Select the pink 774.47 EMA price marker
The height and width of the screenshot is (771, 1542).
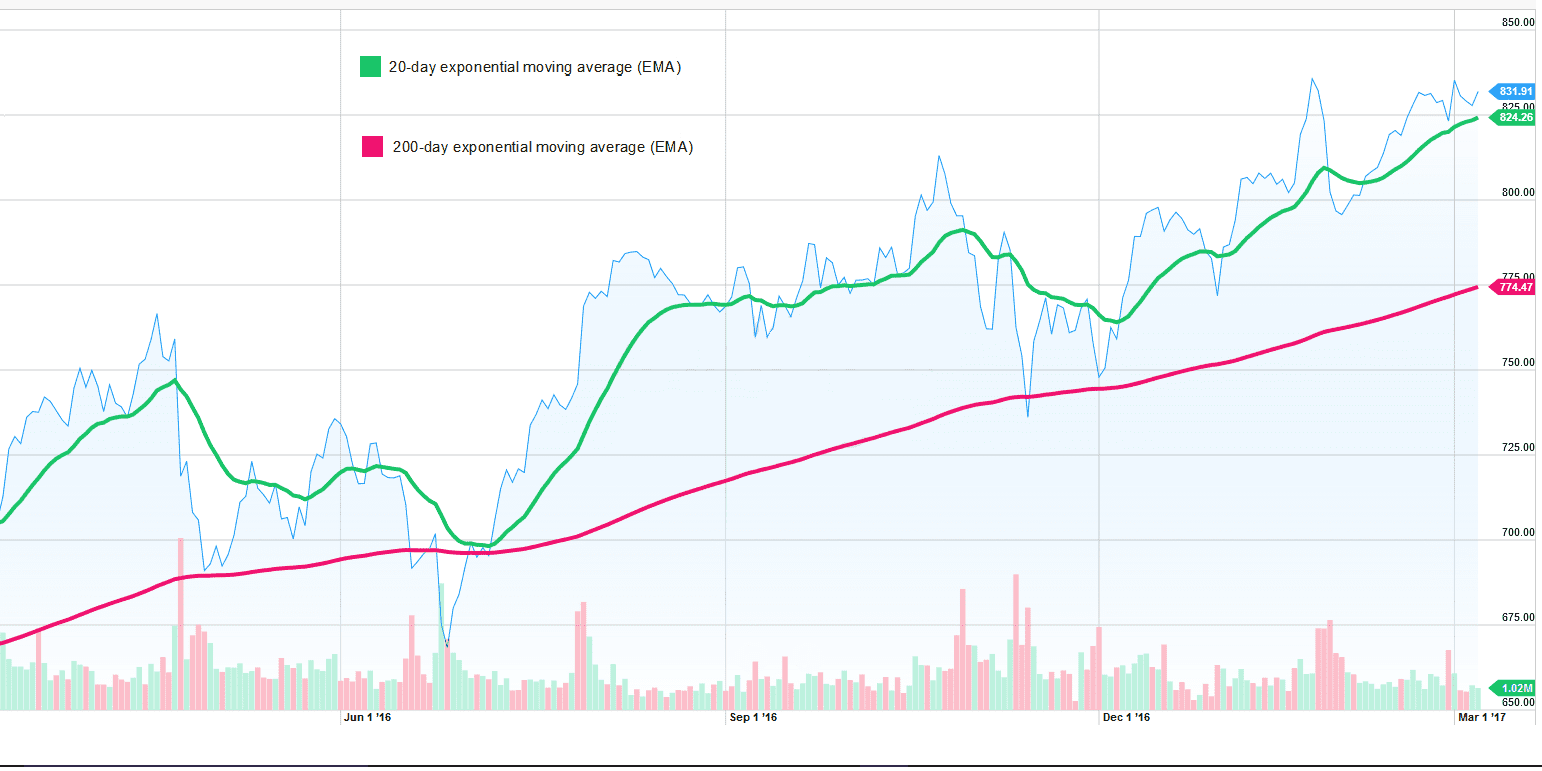pyautogui.click(x=1513, y=287)
